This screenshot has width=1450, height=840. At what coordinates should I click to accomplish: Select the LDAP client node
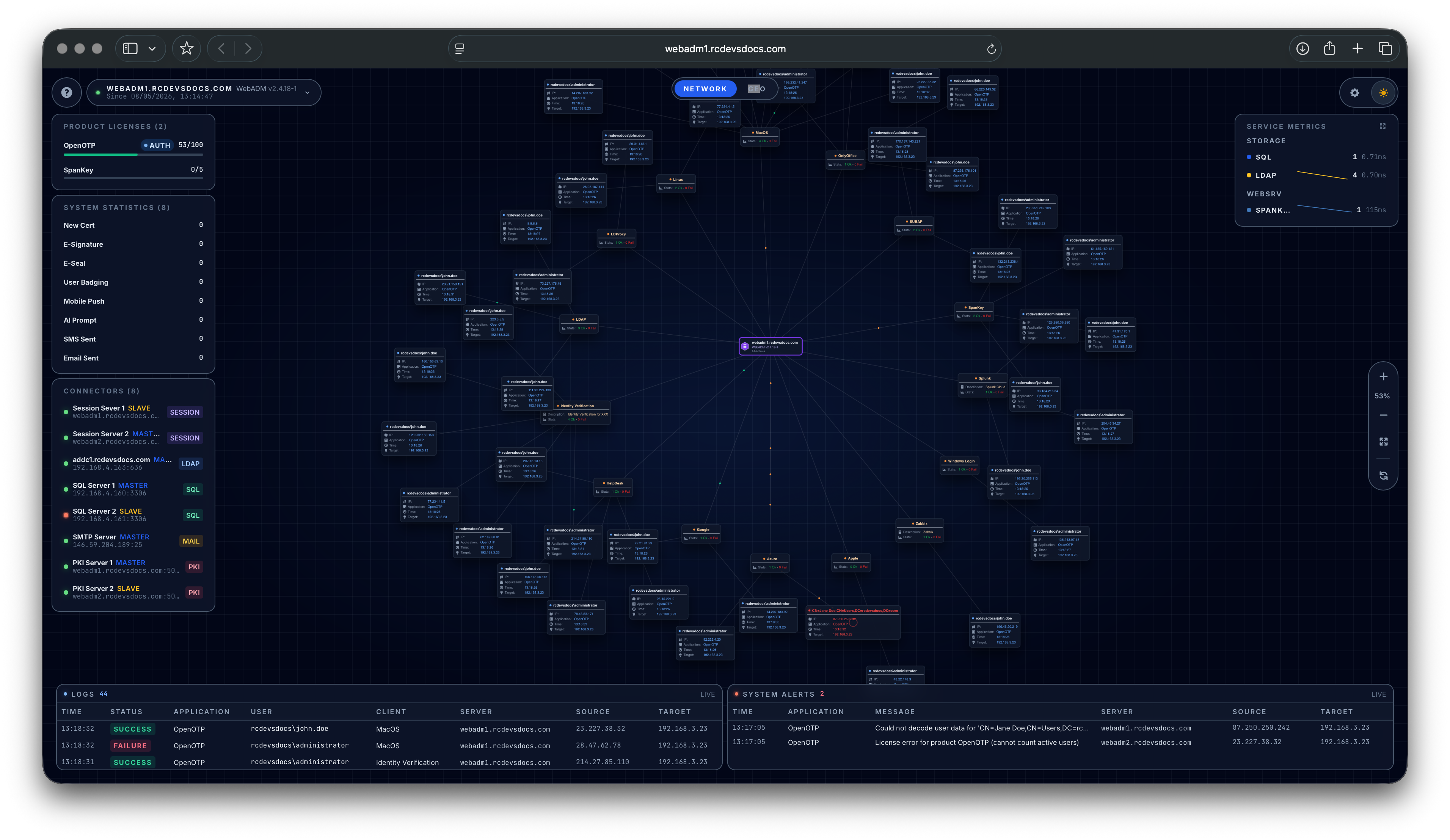tap(579, 323)
